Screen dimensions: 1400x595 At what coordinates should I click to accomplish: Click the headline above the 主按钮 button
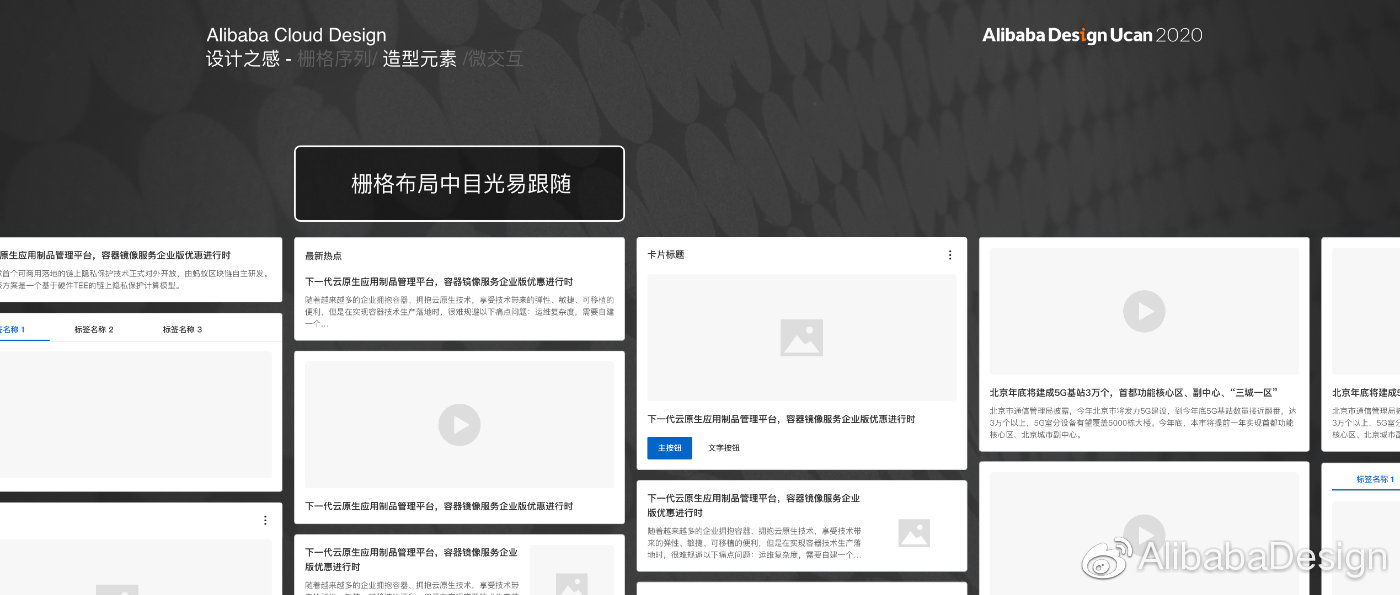(781, 419)
